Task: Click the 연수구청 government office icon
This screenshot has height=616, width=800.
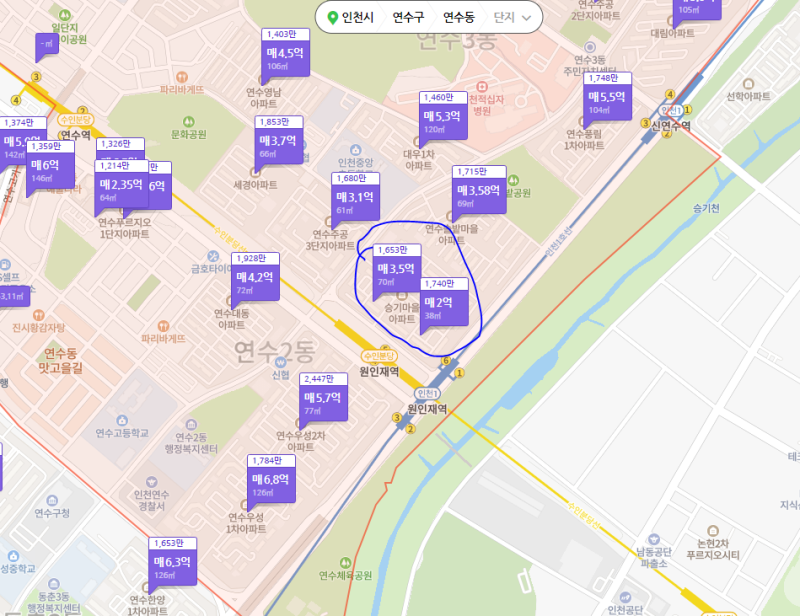Action: tap(52, 500)
